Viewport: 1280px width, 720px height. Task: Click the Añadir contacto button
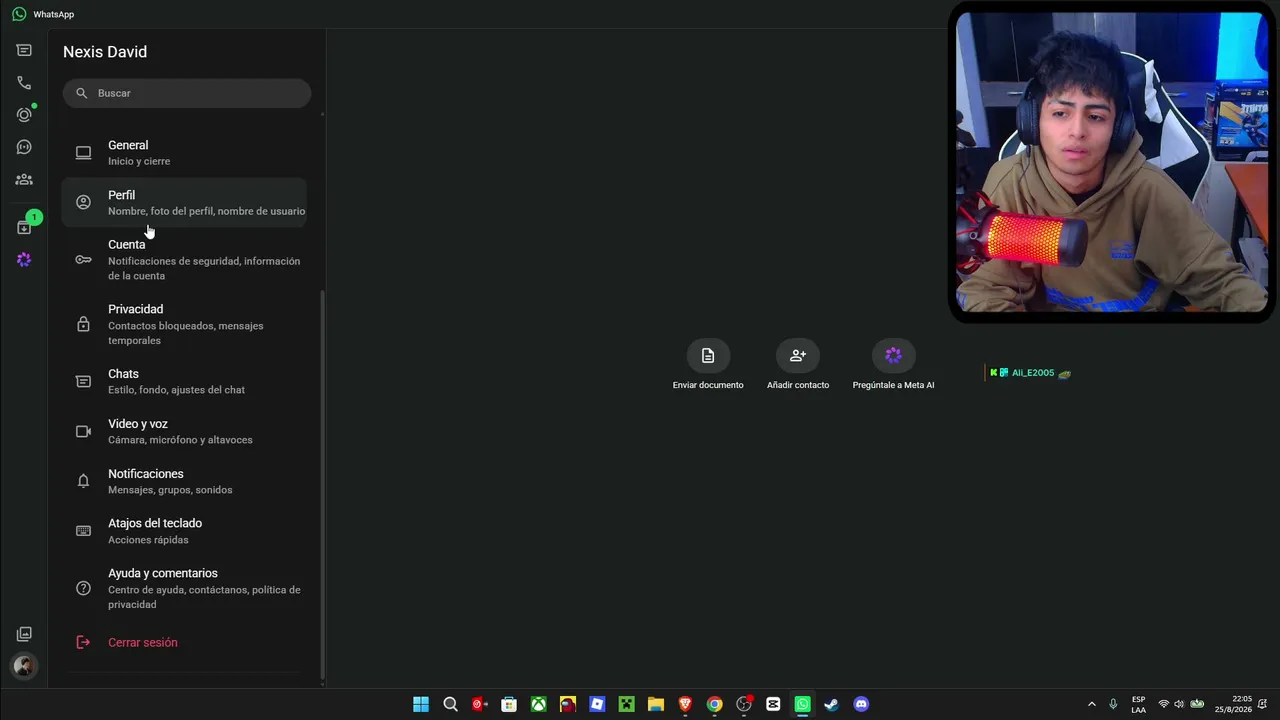pos(798,365)
